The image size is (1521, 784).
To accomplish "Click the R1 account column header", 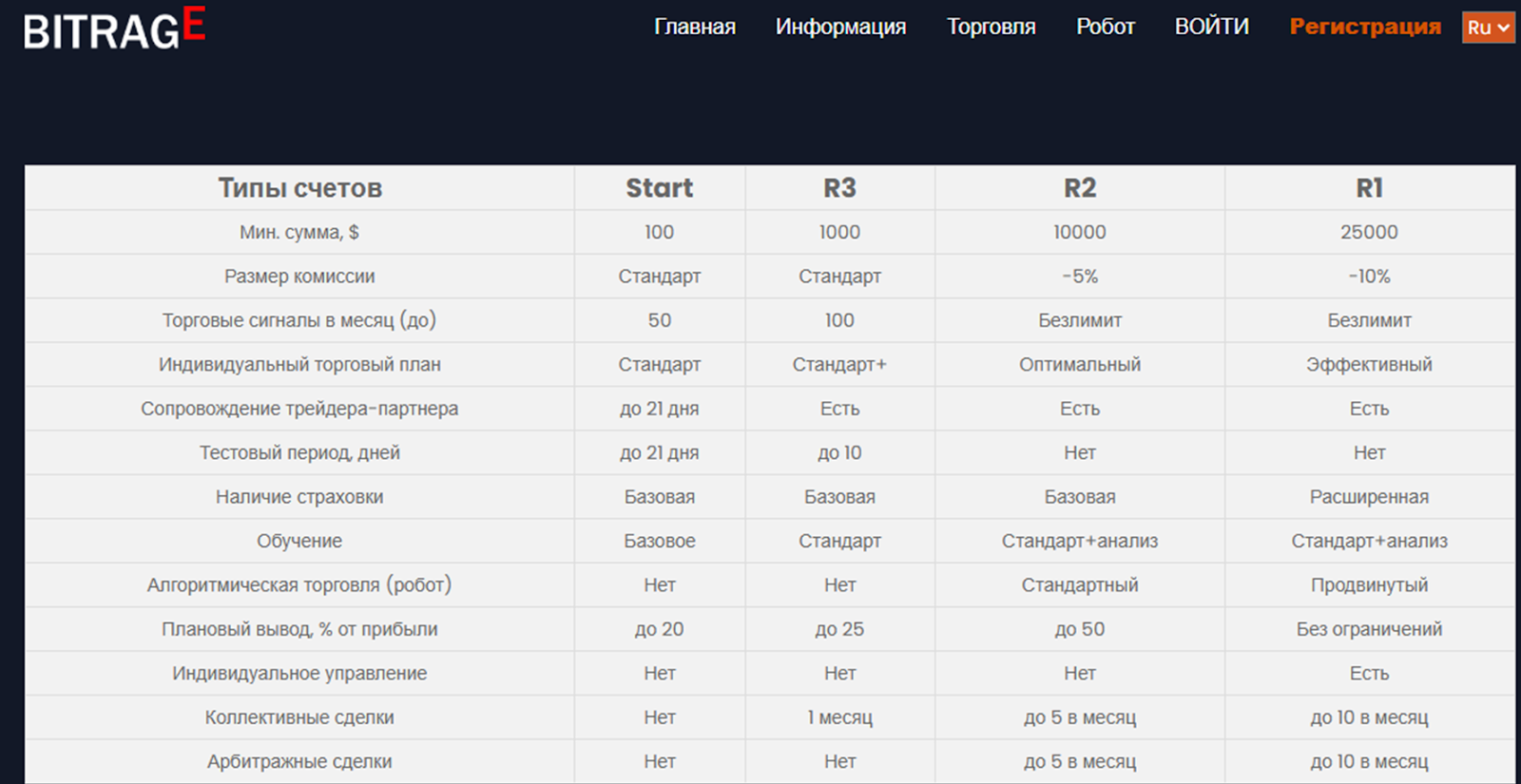I will click(1369, 188).
